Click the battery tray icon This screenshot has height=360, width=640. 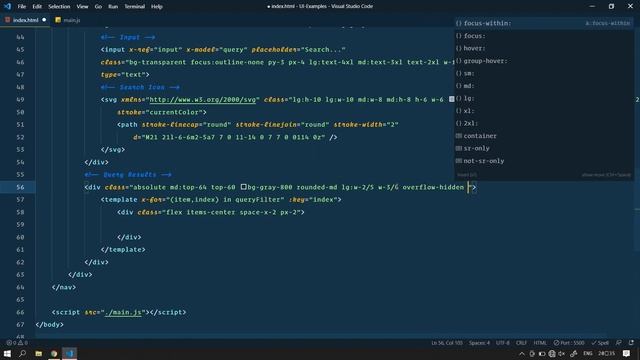tap(542, 354)
